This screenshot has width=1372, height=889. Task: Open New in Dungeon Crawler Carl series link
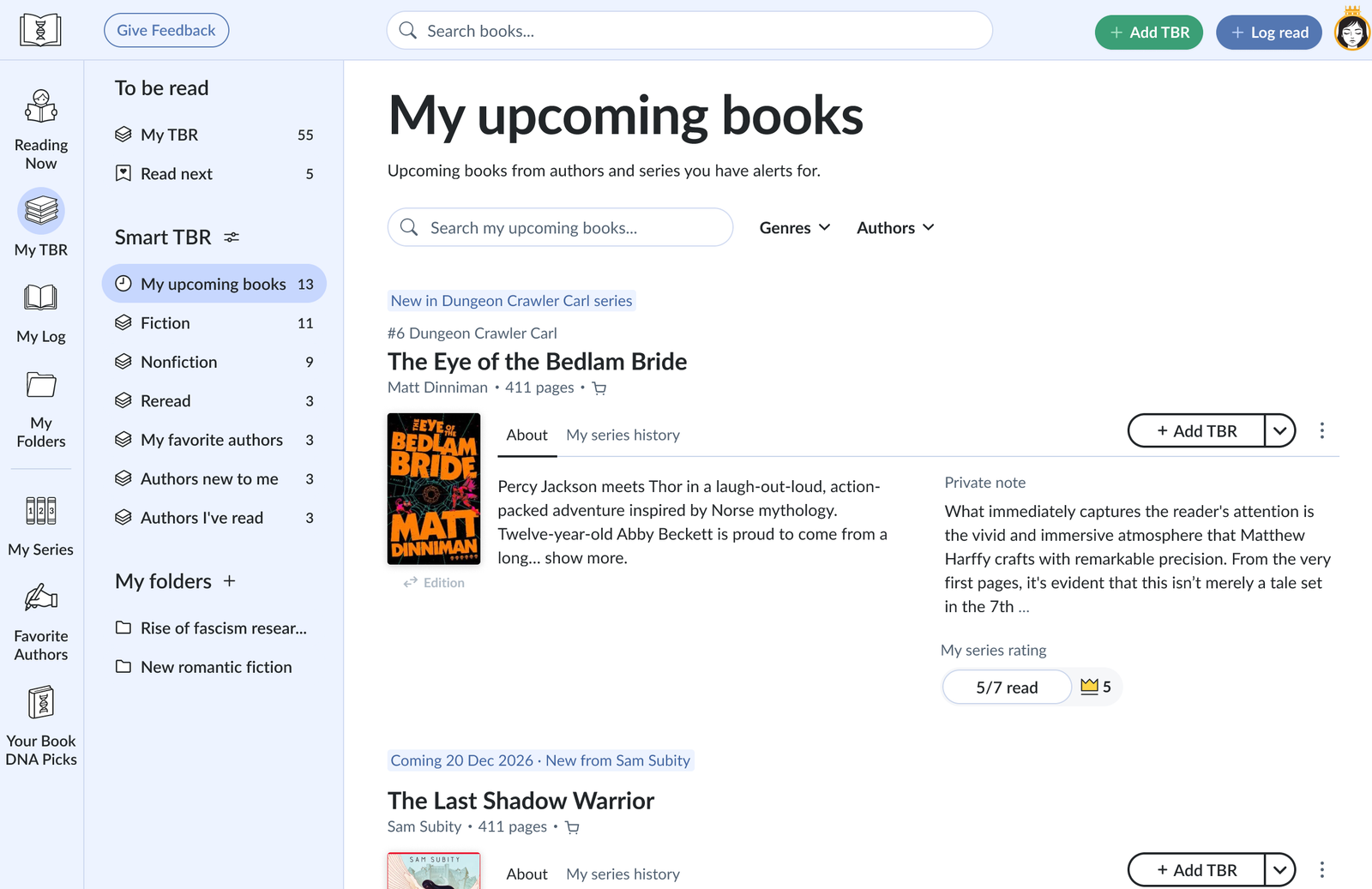(x=511, y=301)
